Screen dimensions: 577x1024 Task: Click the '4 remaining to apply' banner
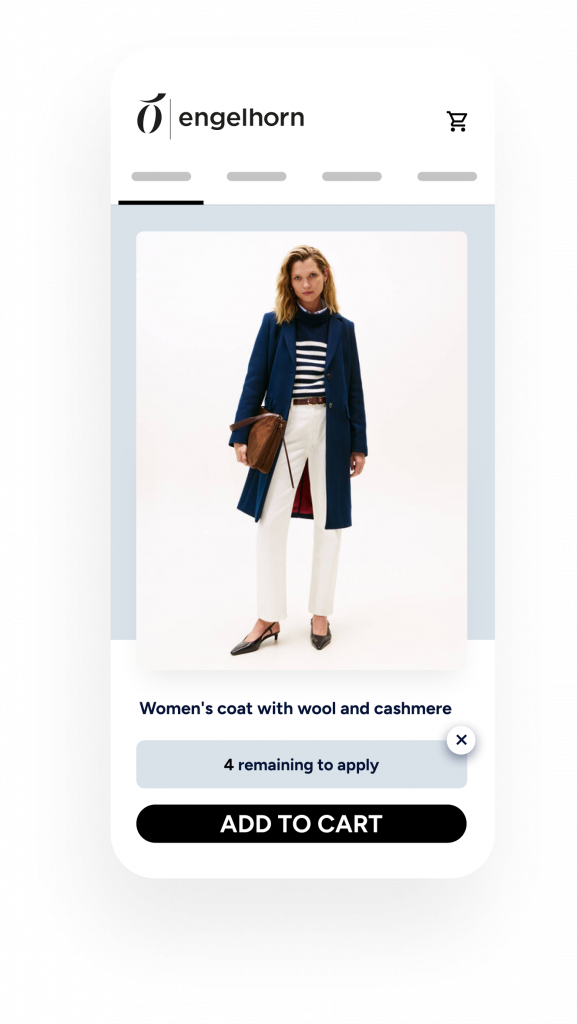[x=302, y=764]
